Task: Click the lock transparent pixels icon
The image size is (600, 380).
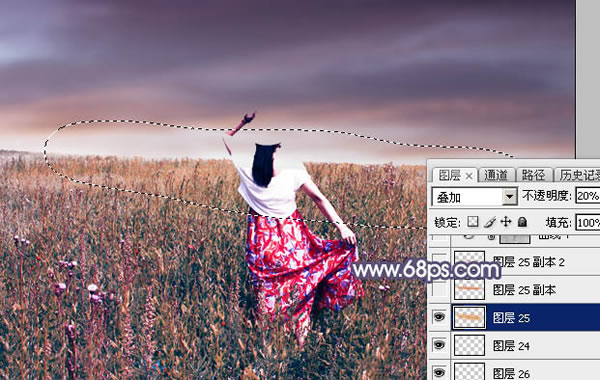Action: point(473,222)
